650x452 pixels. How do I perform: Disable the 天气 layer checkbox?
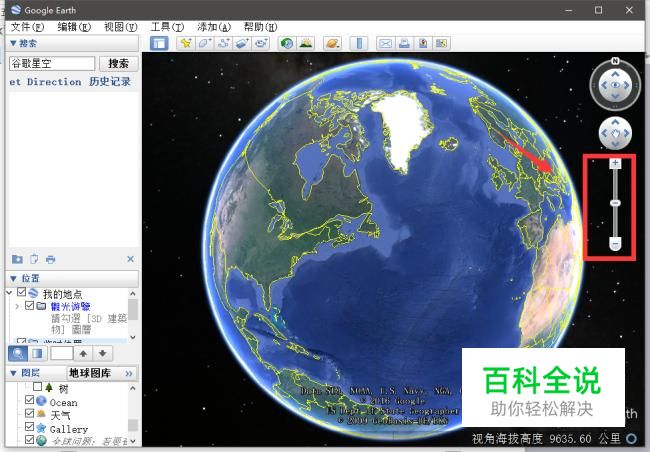pyautogui.click(x=29, y=413)
